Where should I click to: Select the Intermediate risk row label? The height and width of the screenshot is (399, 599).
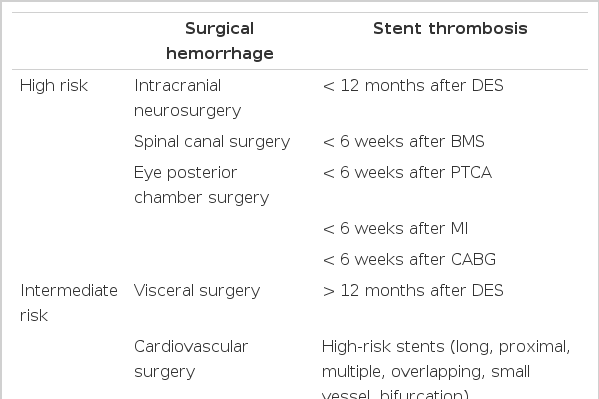tap(69, 303)
